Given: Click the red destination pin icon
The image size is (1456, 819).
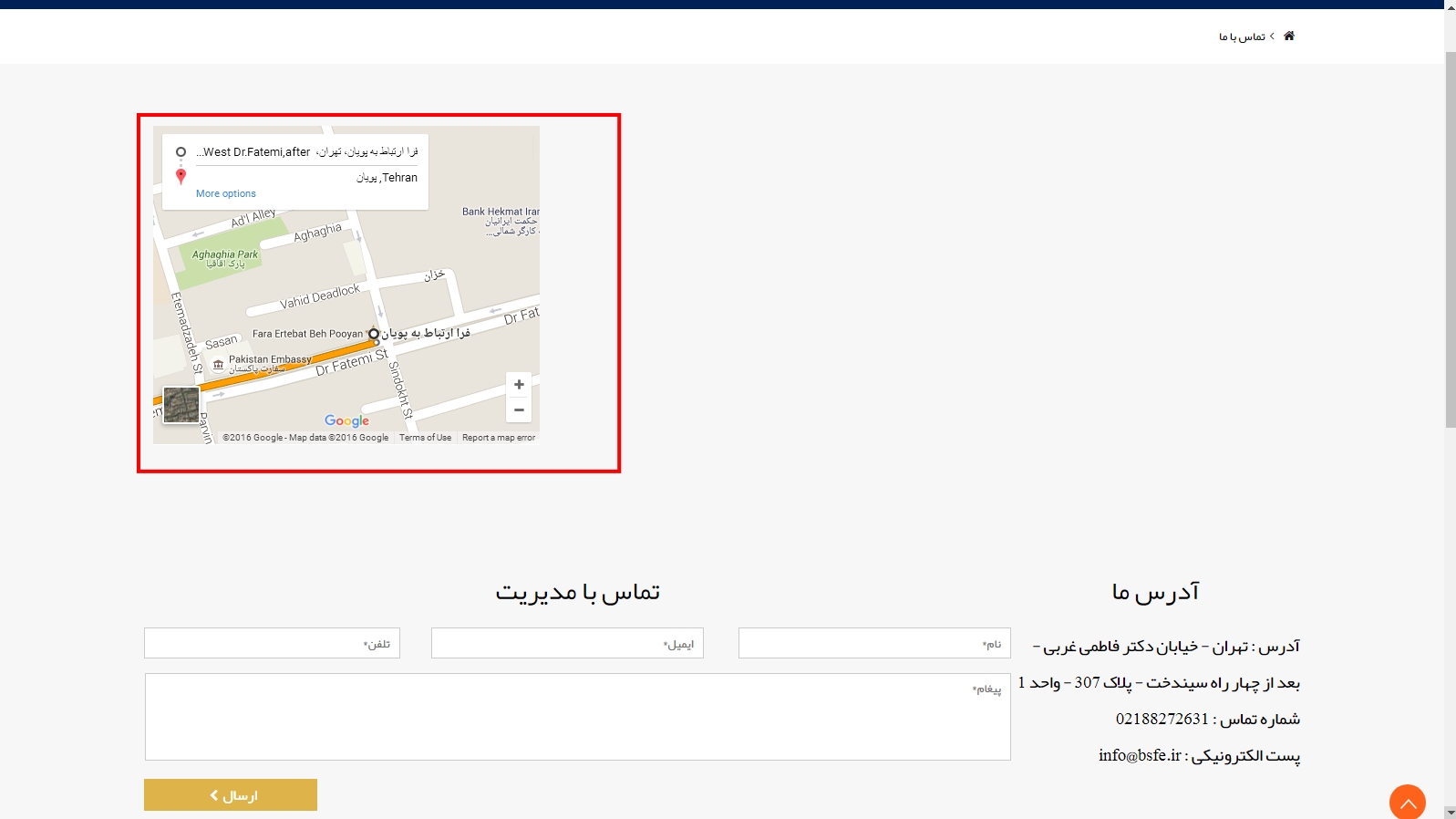Looking at the screenshot, I should click(x=181, y=176).
